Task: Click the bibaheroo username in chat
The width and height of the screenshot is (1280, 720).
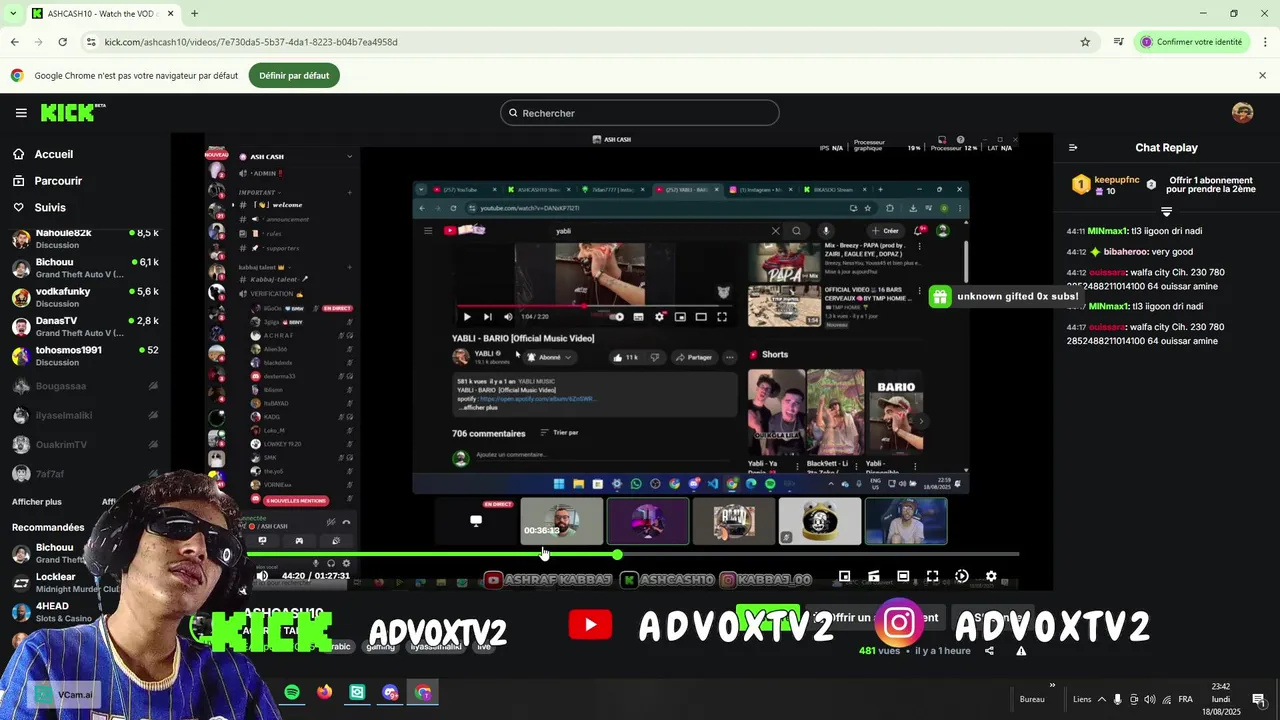Action: point(1125,252)
